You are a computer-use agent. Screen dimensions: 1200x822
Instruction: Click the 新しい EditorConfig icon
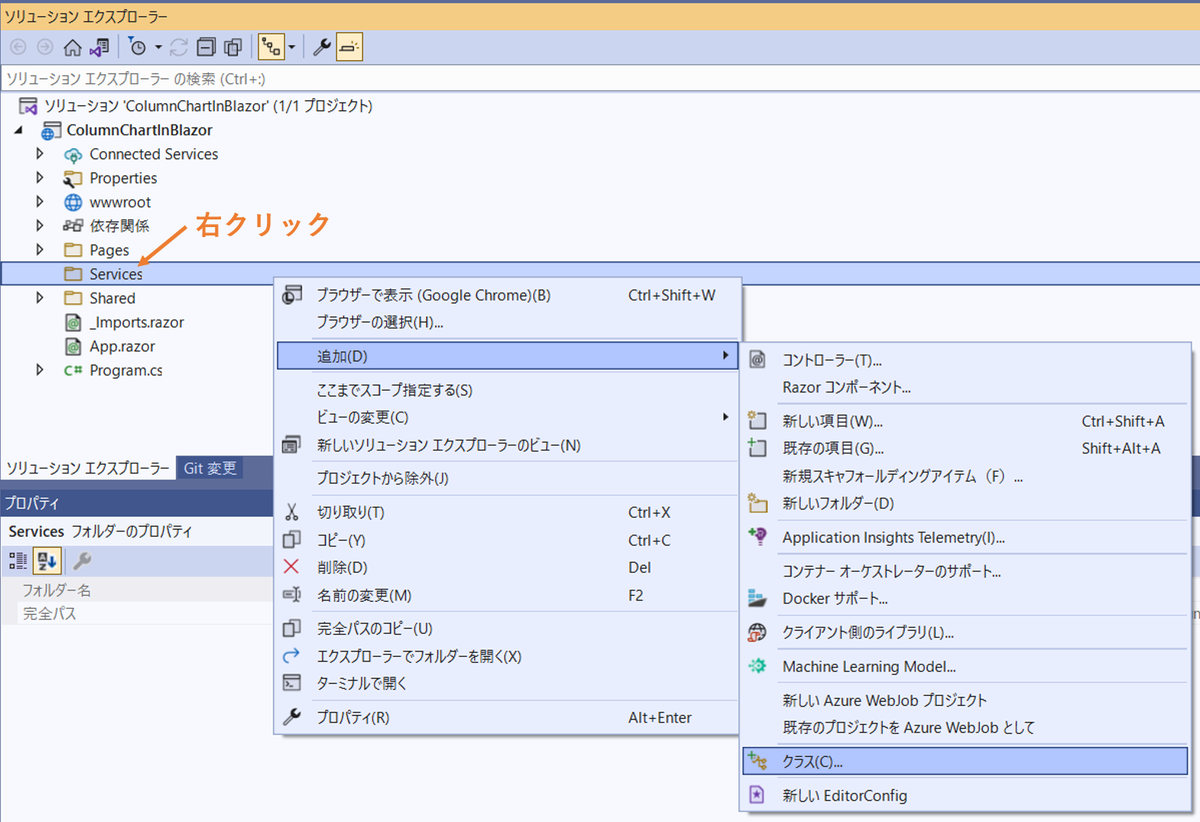(x=758, y=795)
